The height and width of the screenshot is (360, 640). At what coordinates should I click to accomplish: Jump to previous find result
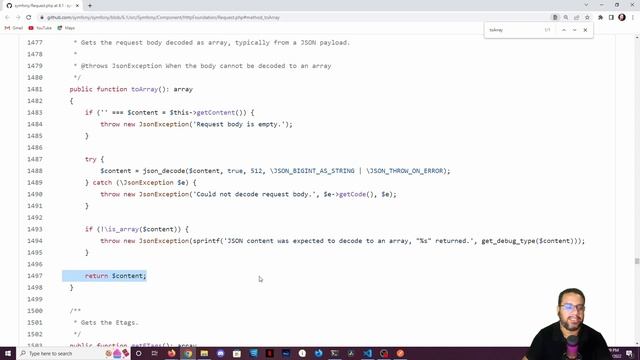coord(564,30)
